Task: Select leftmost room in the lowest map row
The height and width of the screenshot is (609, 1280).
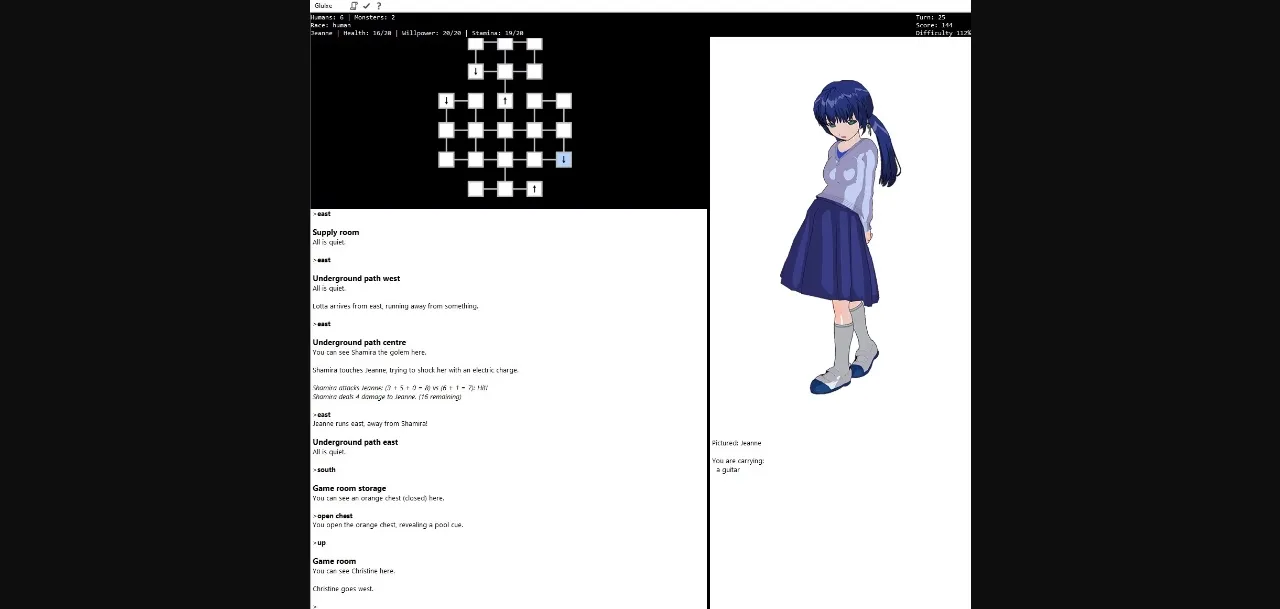Action: 476,189
